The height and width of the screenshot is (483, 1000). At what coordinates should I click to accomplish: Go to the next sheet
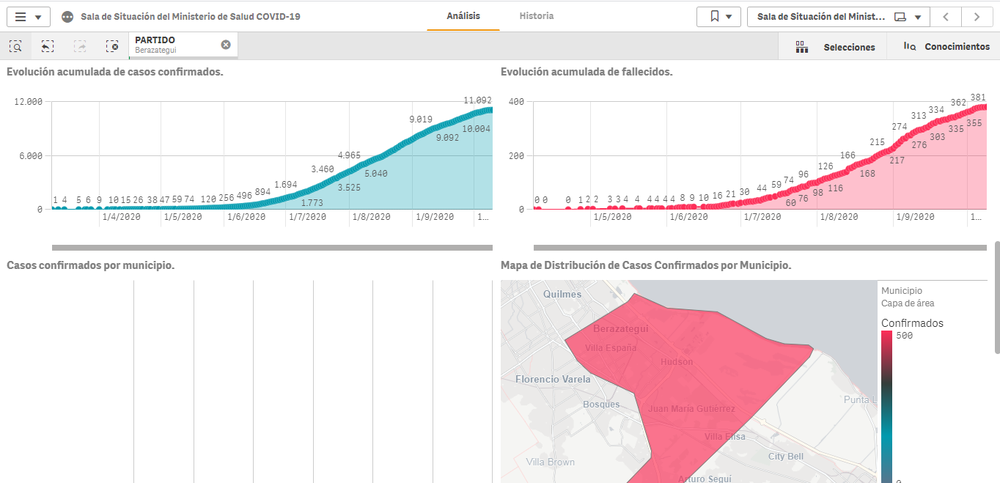point(977,17)
